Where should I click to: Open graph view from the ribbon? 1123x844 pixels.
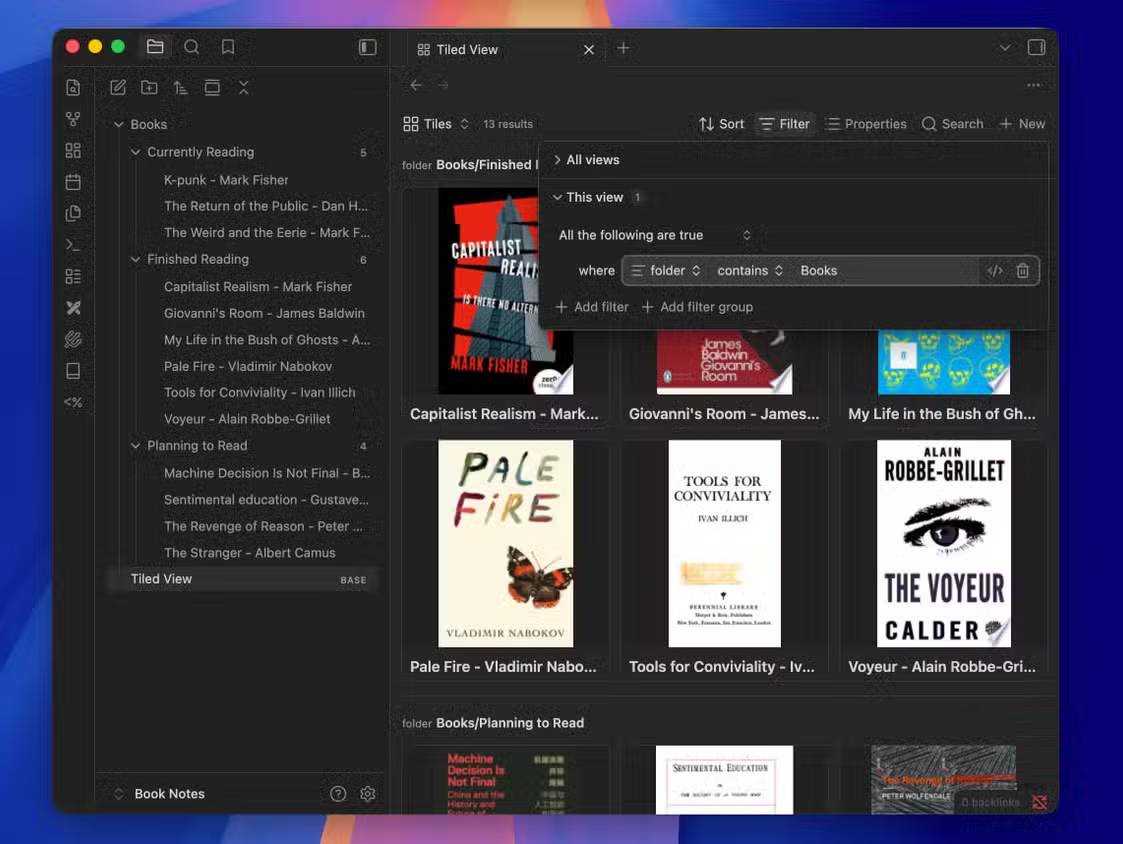(x=73, y=119)
